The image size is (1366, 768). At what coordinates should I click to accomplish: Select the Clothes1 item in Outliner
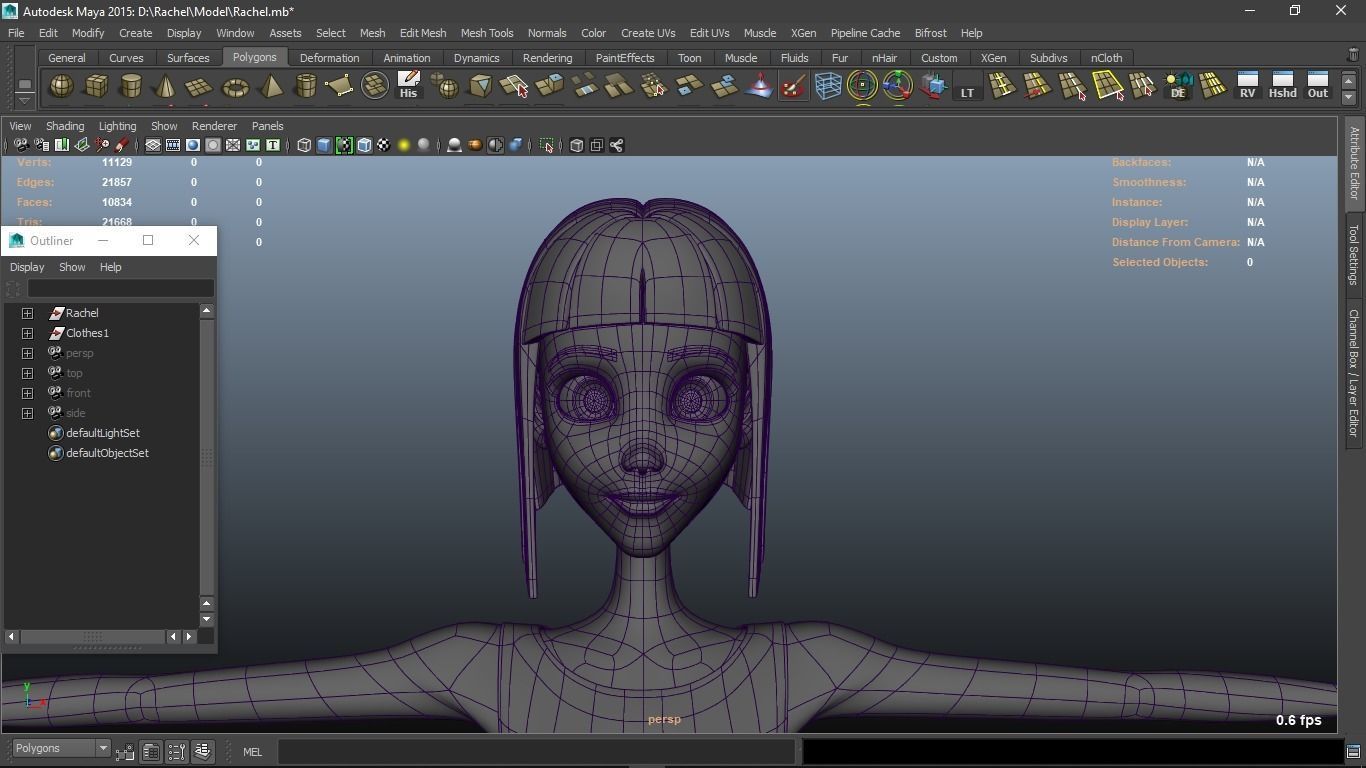coord(87,333)
